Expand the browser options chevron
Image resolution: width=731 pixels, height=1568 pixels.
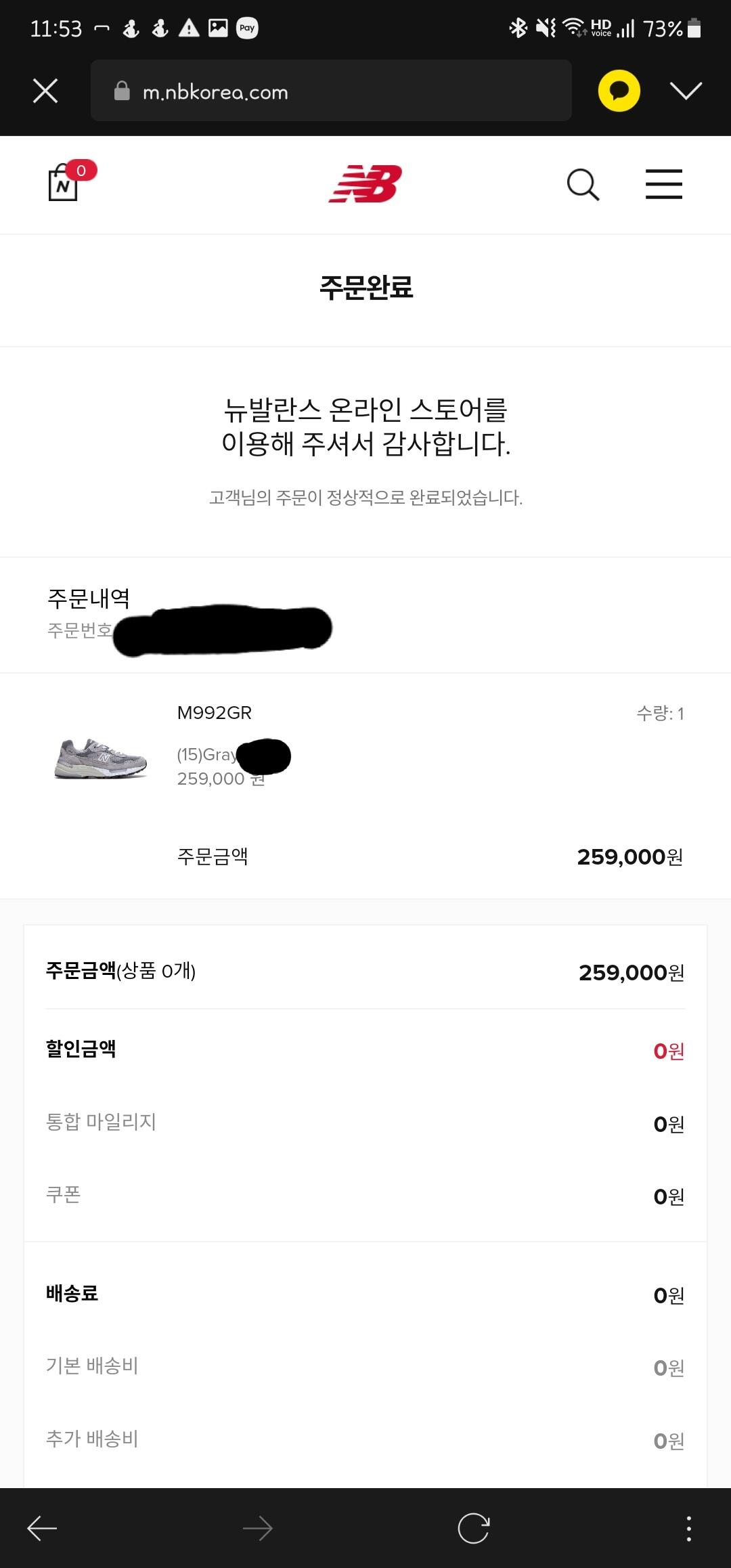tap(686, 91)
